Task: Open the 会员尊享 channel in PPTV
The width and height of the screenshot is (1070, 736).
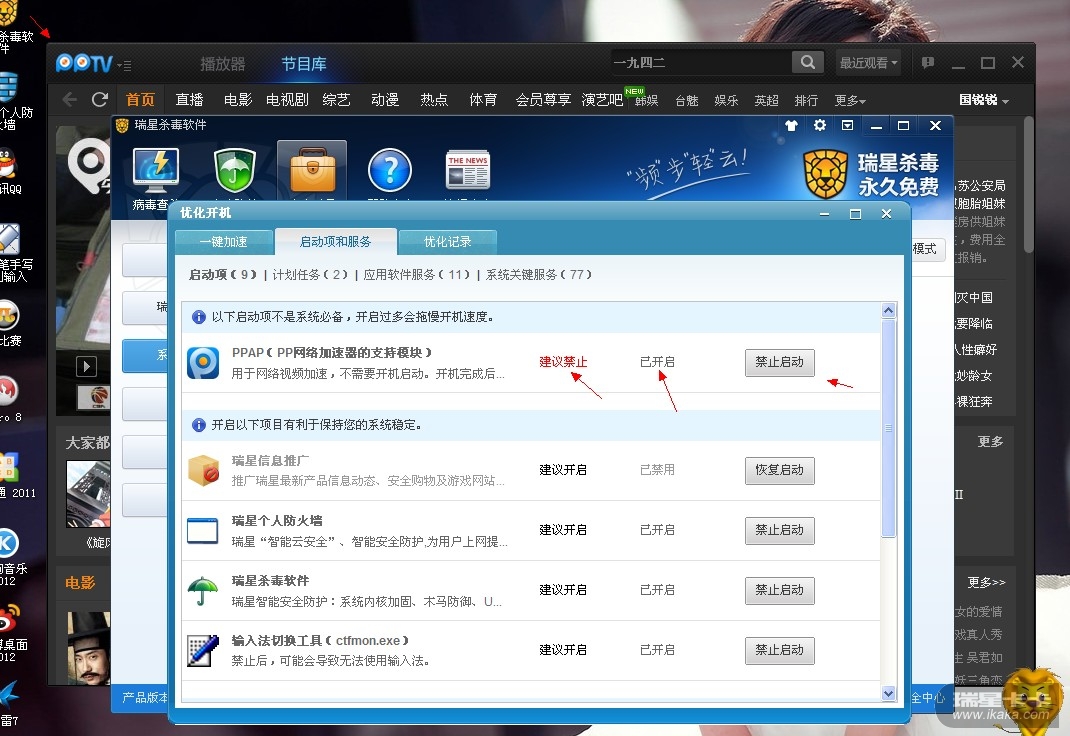Action: click(543, 100)
